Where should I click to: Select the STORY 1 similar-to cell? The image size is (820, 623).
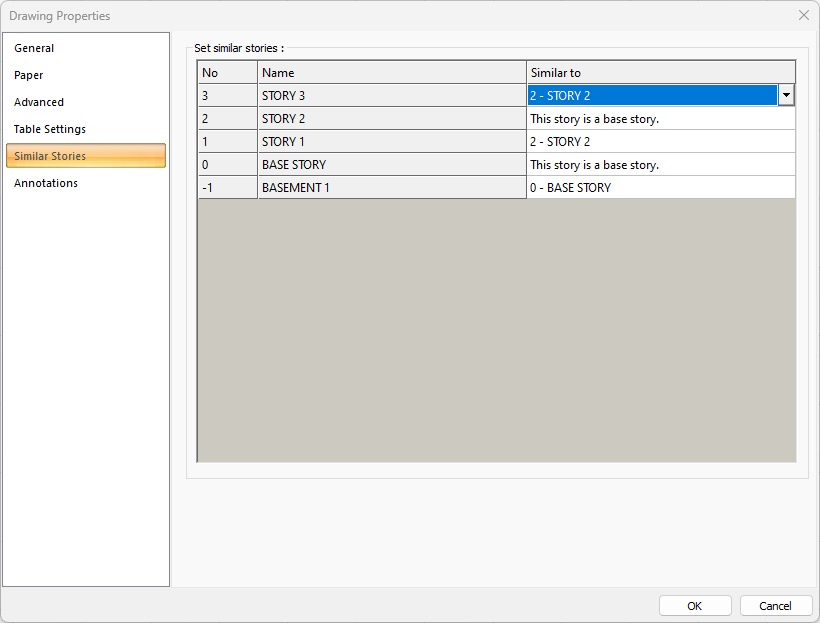click(x=660, y=142)
